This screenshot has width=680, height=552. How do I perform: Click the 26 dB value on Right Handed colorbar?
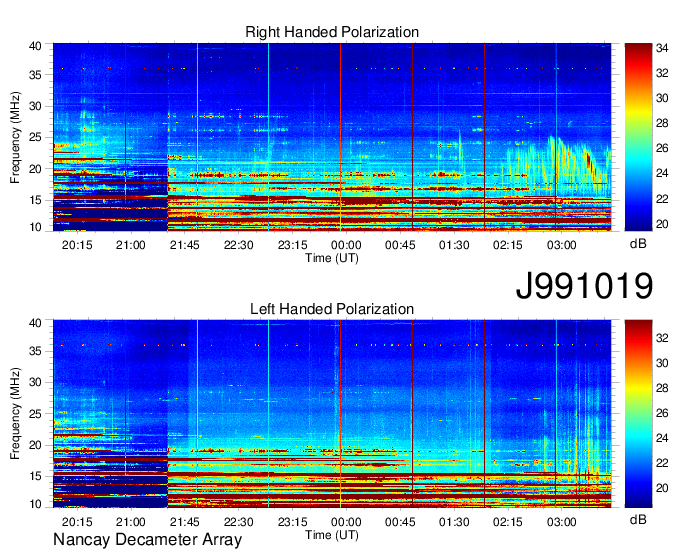click(x=662, y=148)
